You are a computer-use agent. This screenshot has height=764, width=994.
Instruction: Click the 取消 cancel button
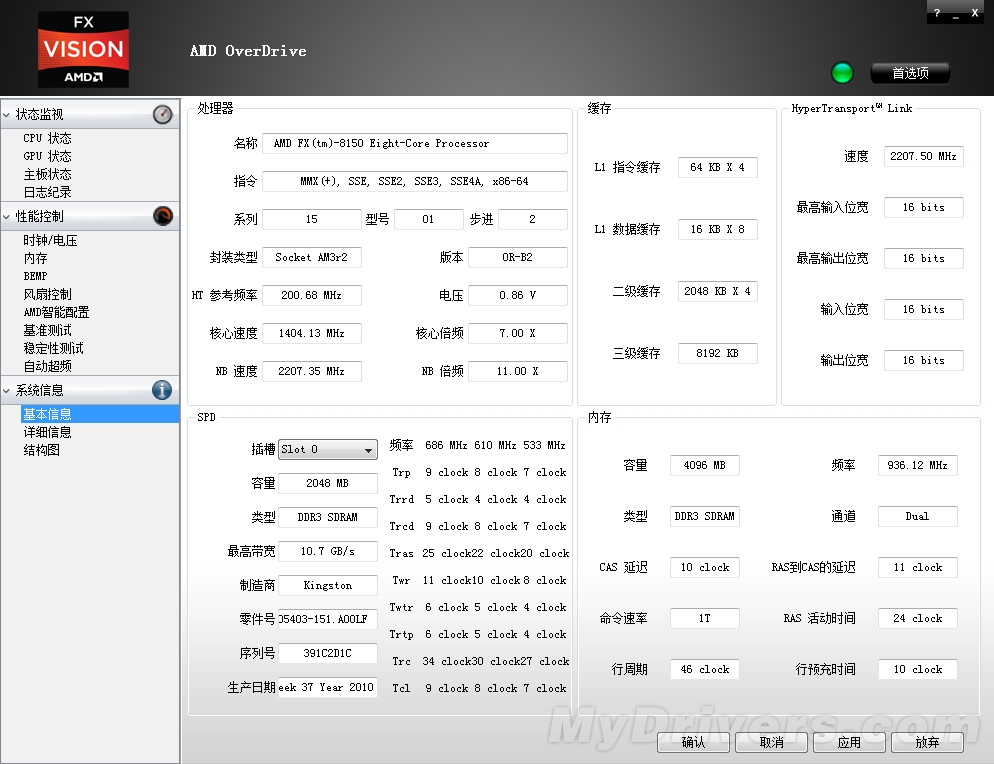[771, 743]
